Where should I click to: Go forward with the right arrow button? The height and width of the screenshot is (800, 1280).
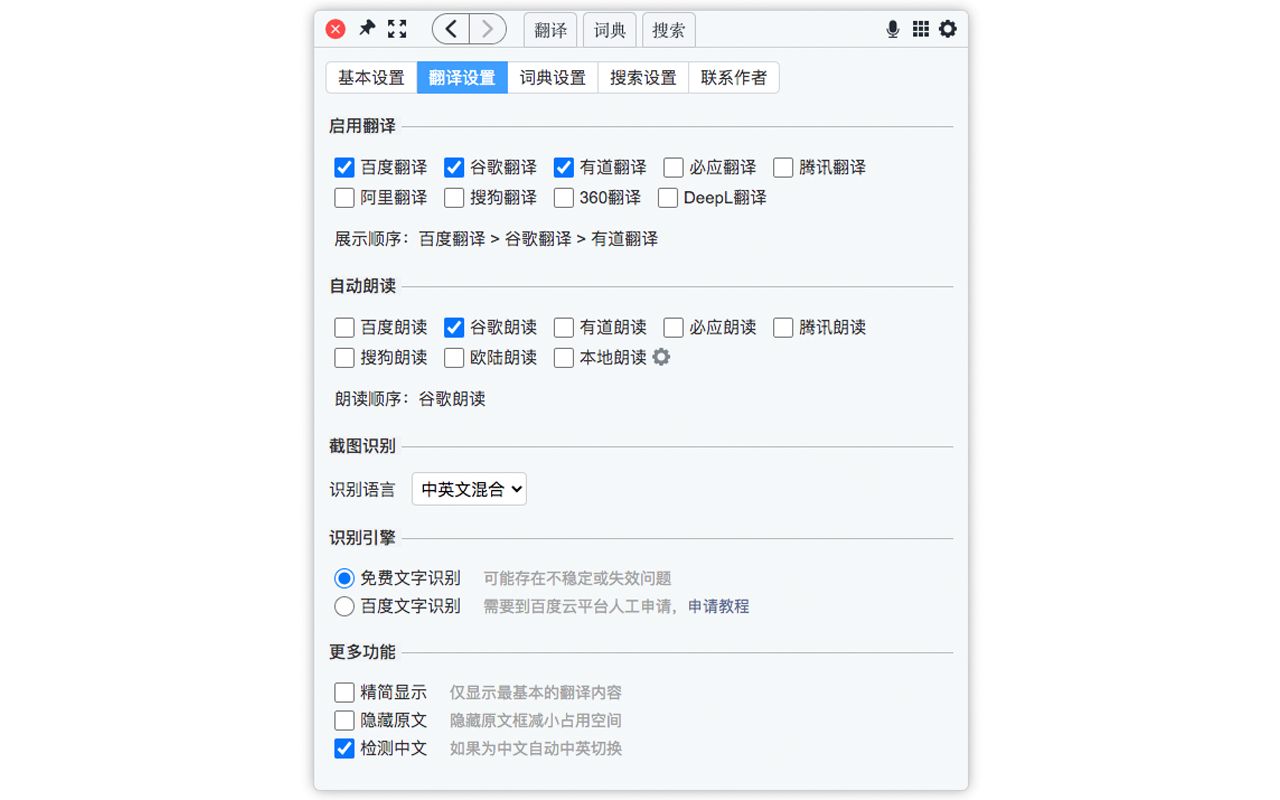pyautogui.click(x=488, y=29)
